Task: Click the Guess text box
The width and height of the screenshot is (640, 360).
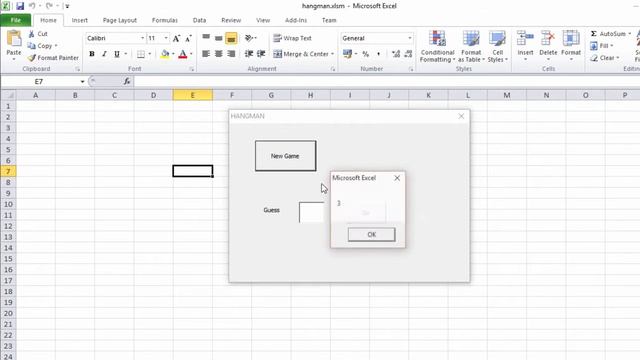Action: click(312, 212)
